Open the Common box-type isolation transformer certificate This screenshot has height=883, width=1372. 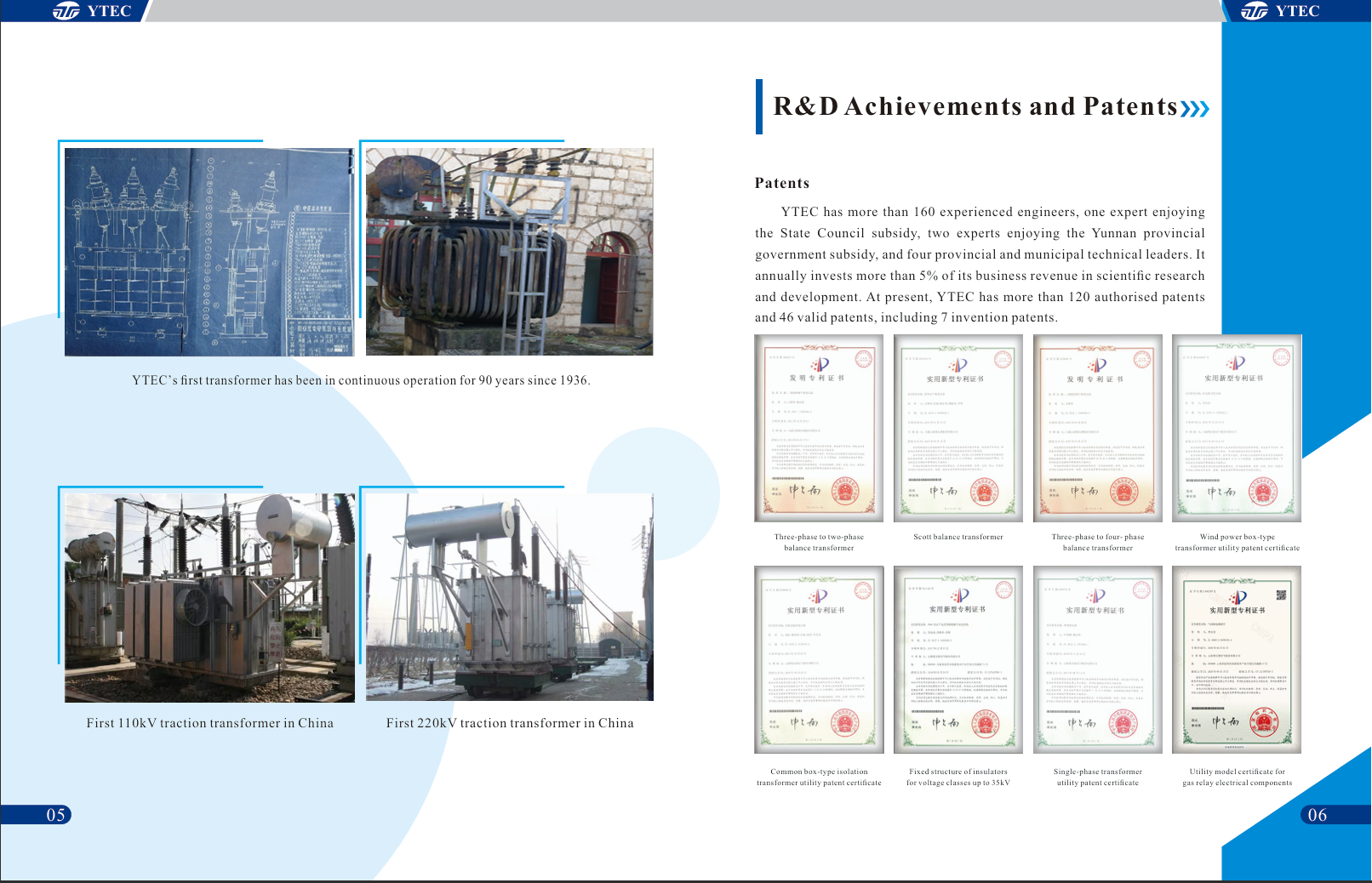coord(819,659)
